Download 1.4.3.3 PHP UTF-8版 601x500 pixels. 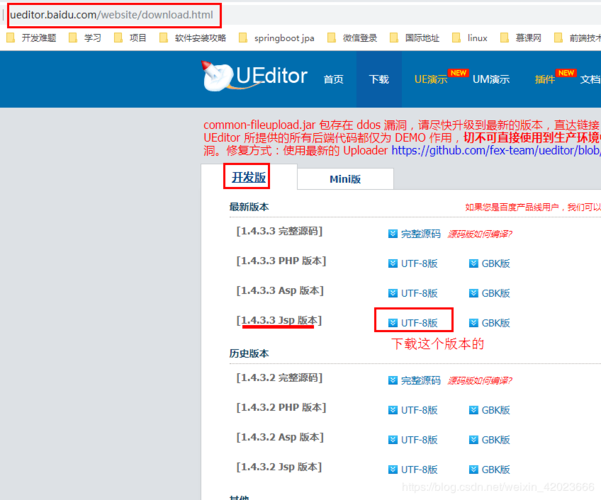pos(419,264)
